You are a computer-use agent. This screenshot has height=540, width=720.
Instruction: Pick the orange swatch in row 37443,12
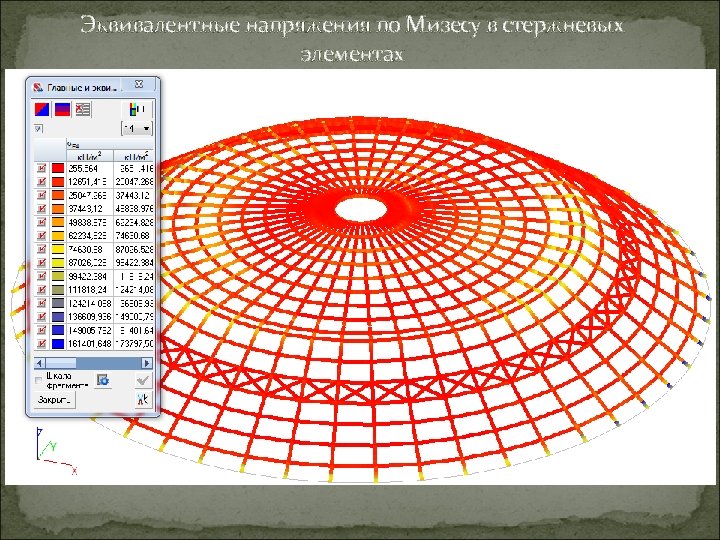(58, 209)
